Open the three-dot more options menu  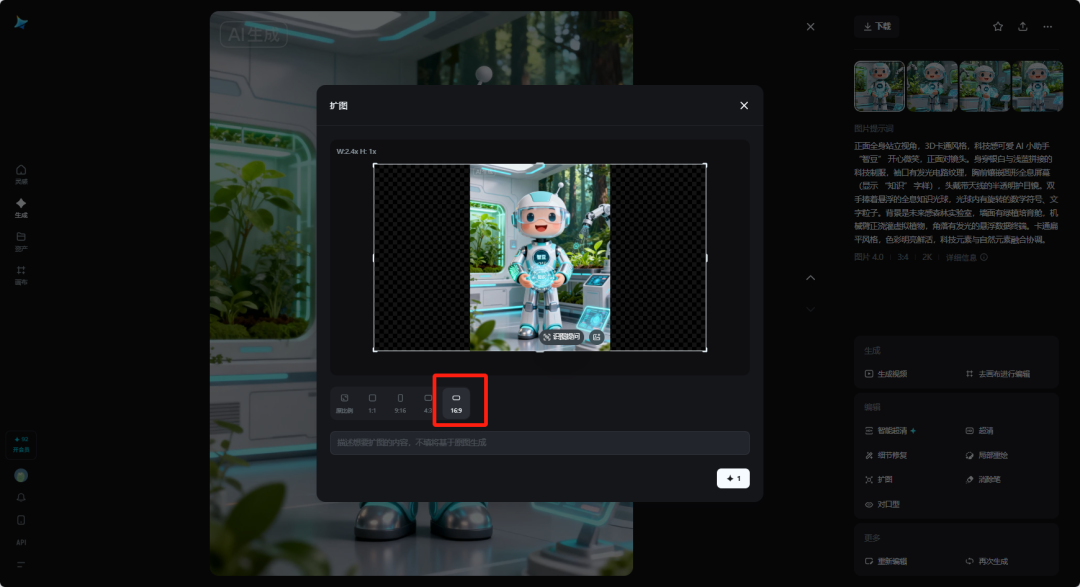(1047, 27)
